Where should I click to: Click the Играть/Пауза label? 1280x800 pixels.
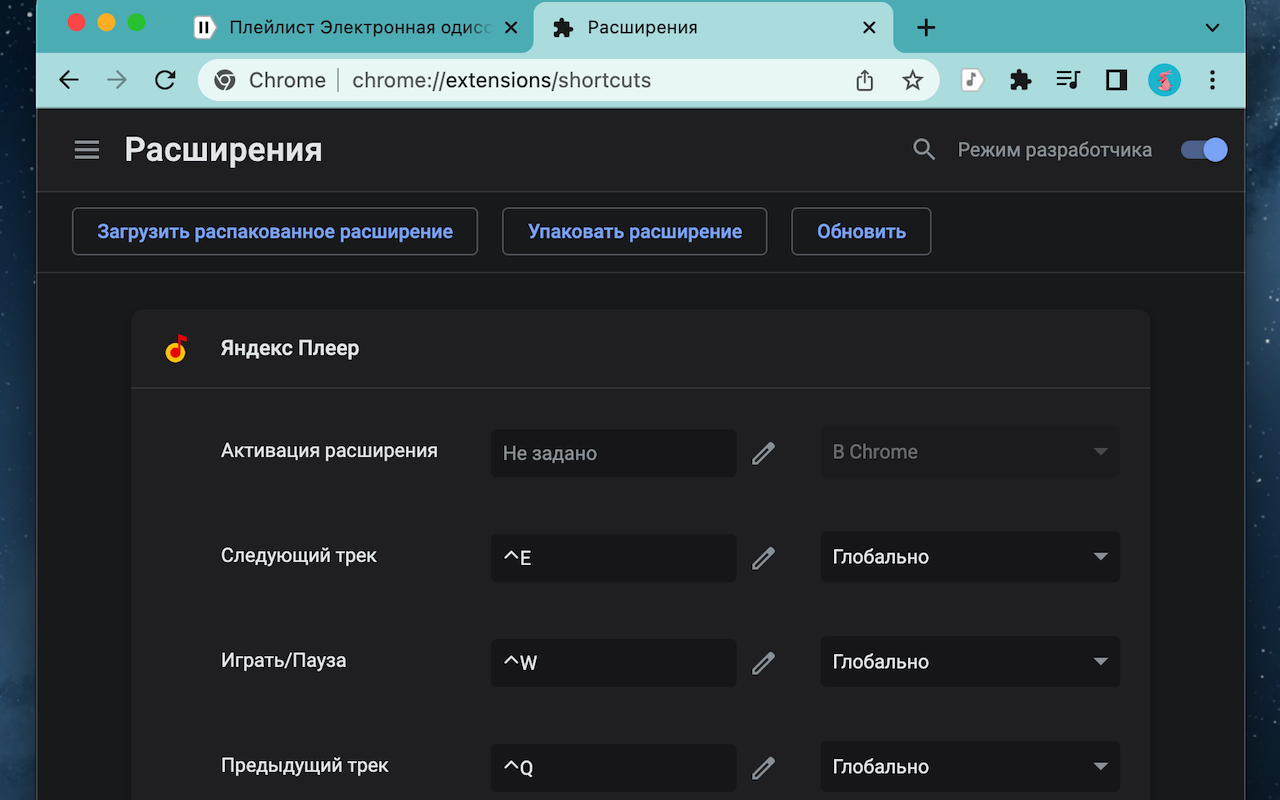[x=284, y=661]
